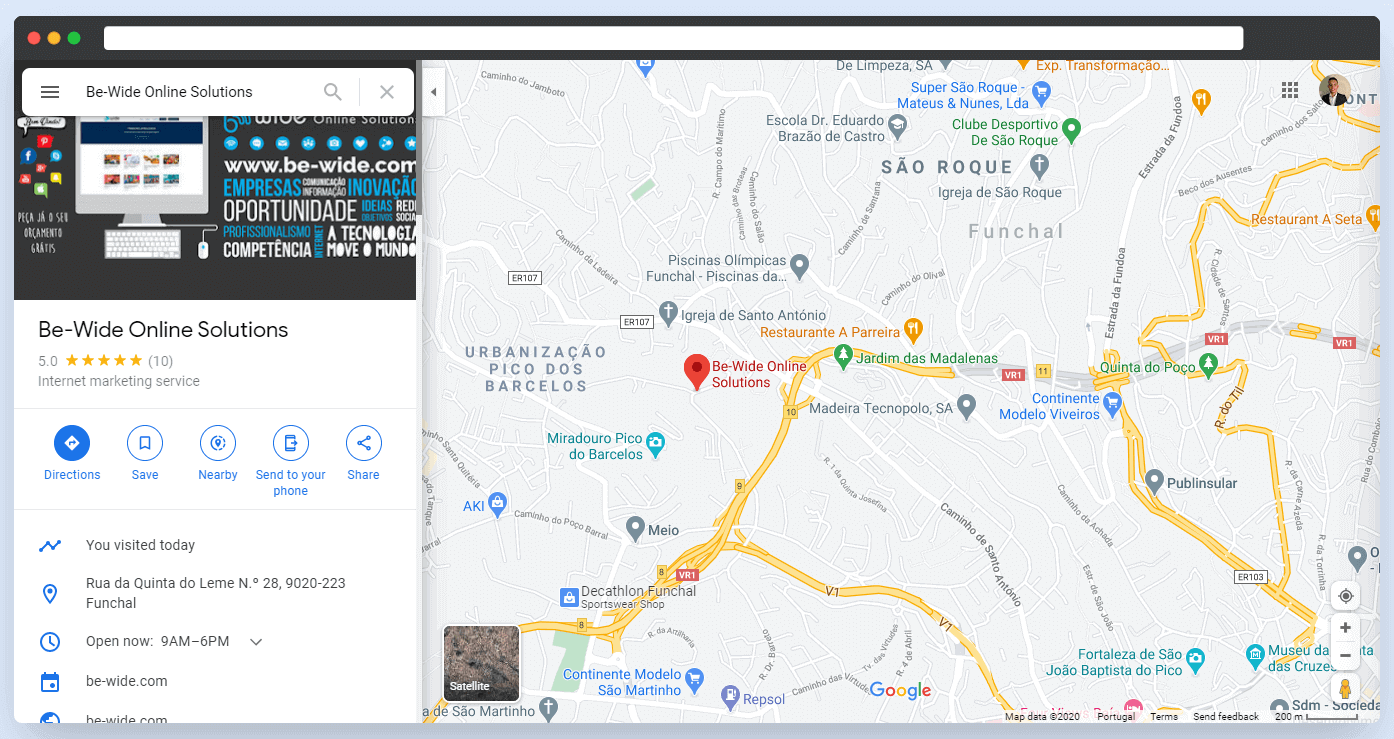This screenshot has width=1394, height=739.
Task: Click the Be-Wide Online Solutions search field
Action: click(x=195, y=92)
